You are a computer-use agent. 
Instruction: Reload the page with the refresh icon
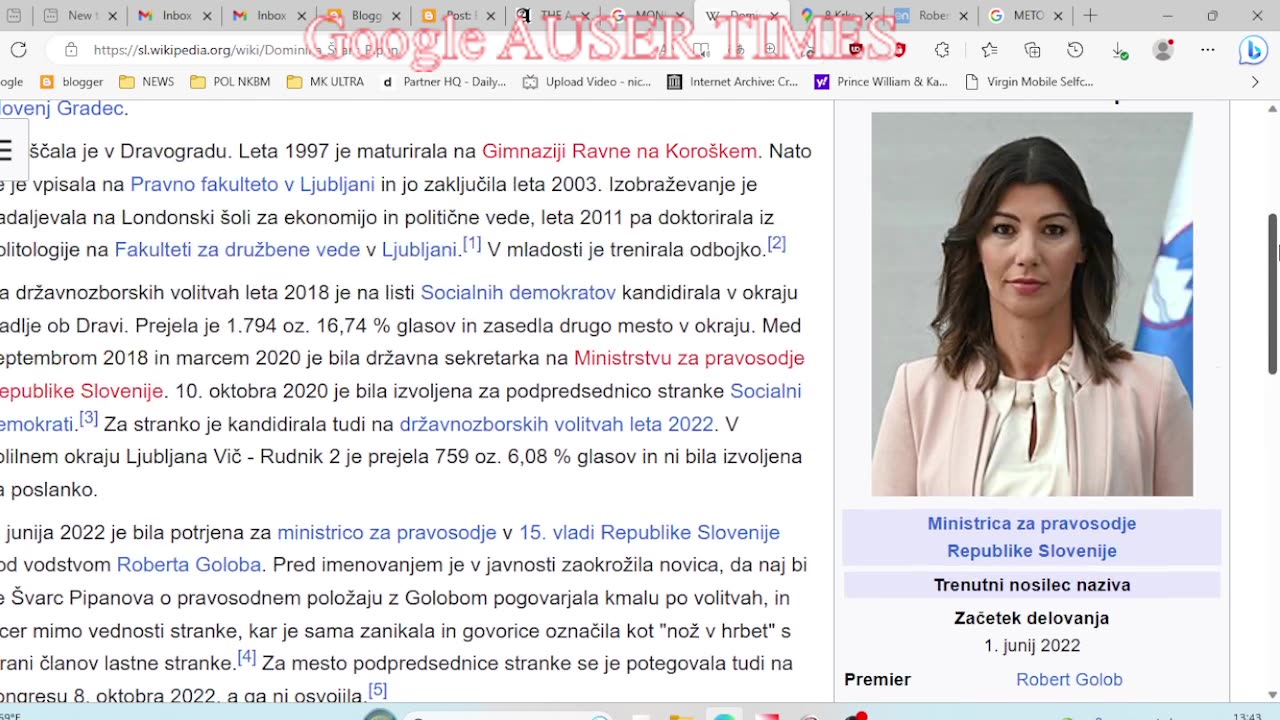coord(19,50)
